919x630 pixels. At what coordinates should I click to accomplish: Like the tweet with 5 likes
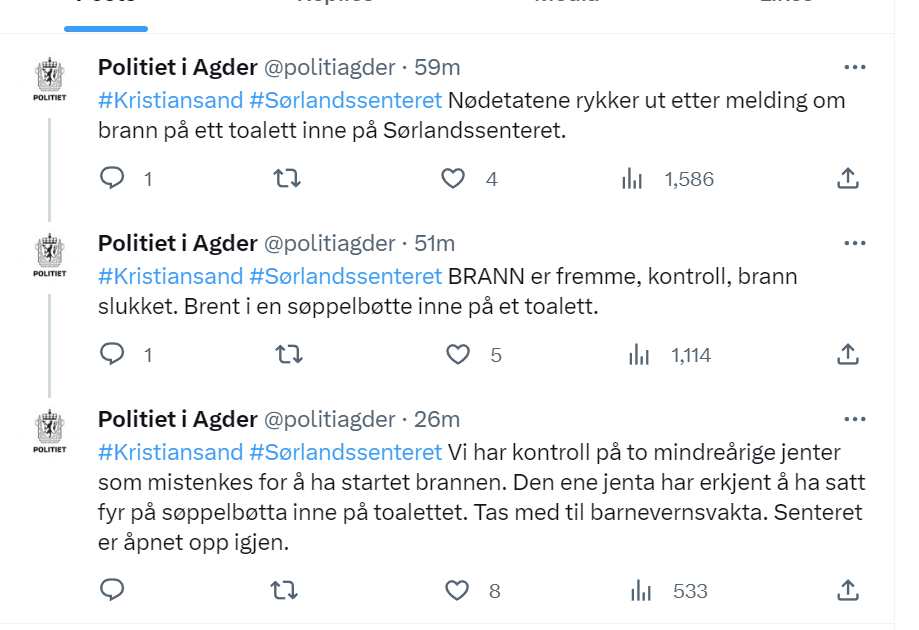[x=458, y=355]
